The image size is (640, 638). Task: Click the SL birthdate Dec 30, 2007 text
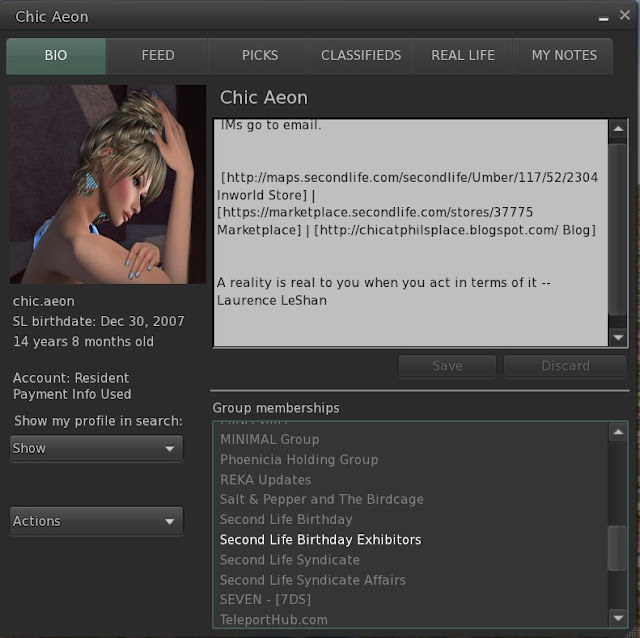pyautogui.click(x=98, y=321)
